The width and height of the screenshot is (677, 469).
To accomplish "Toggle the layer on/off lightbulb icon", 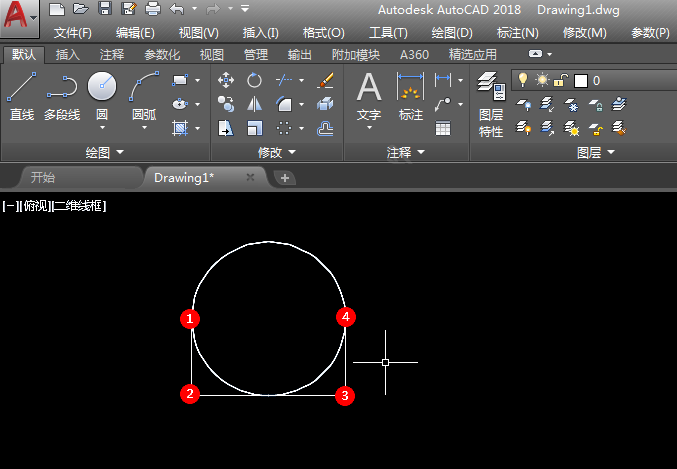I will coord(522,80).
